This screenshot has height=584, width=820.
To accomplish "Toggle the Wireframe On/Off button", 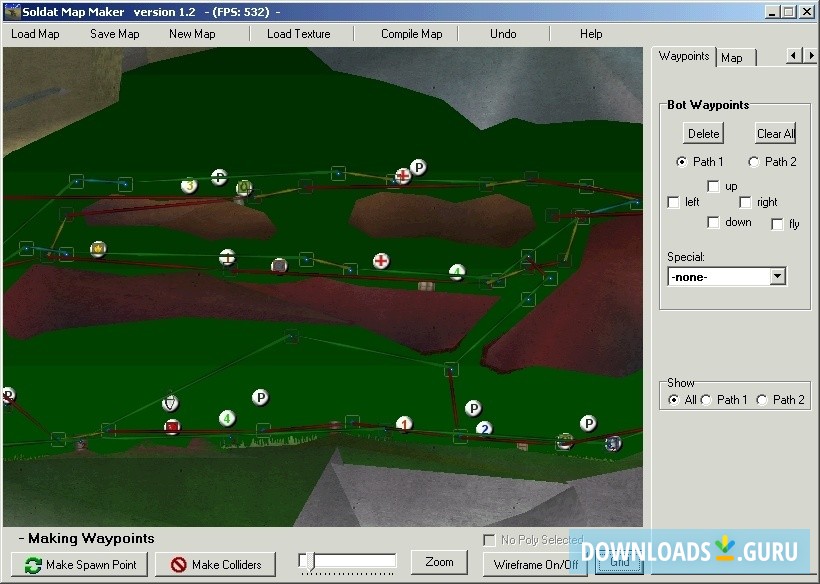I will [536, 565].
